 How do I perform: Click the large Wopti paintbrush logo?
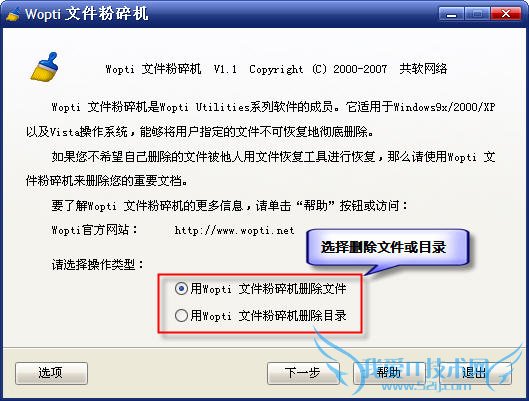coord(45,66)
